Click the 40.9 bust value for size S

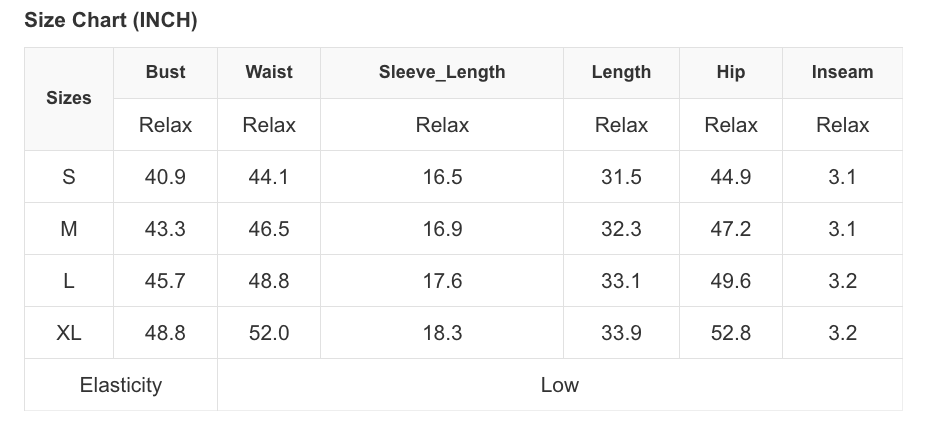tap(165, 177)
